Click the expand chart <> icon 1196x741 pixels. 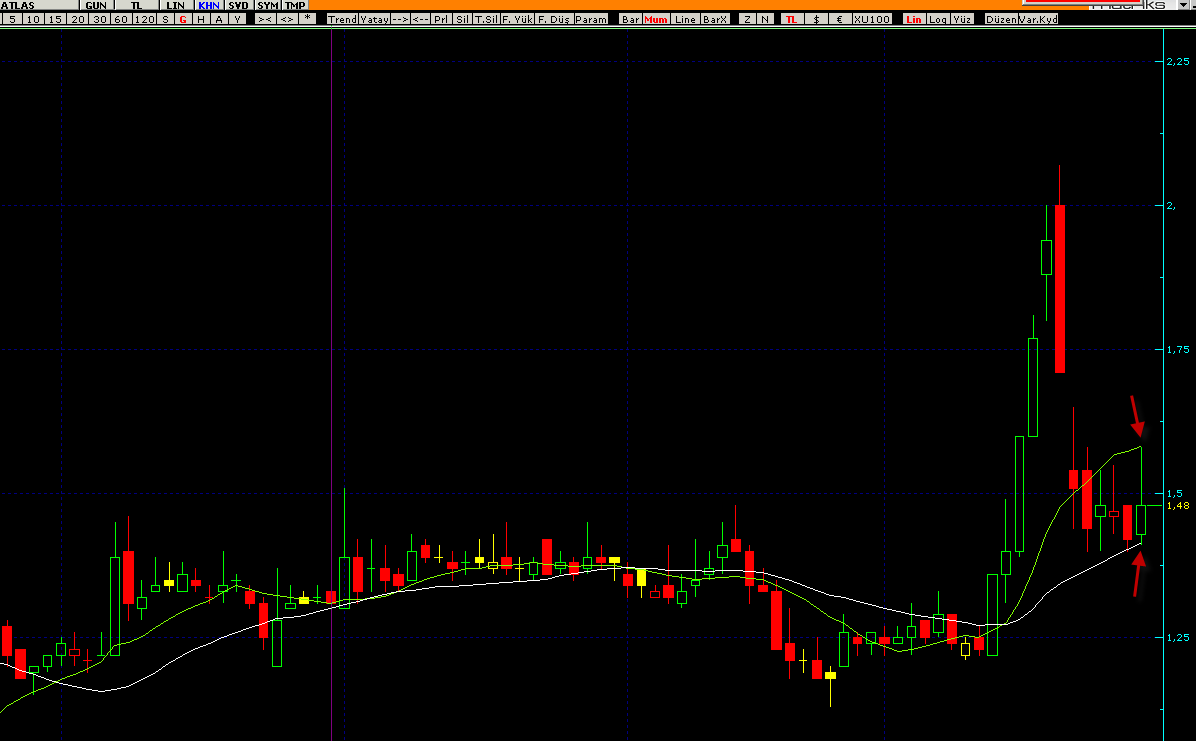point(287,19)
